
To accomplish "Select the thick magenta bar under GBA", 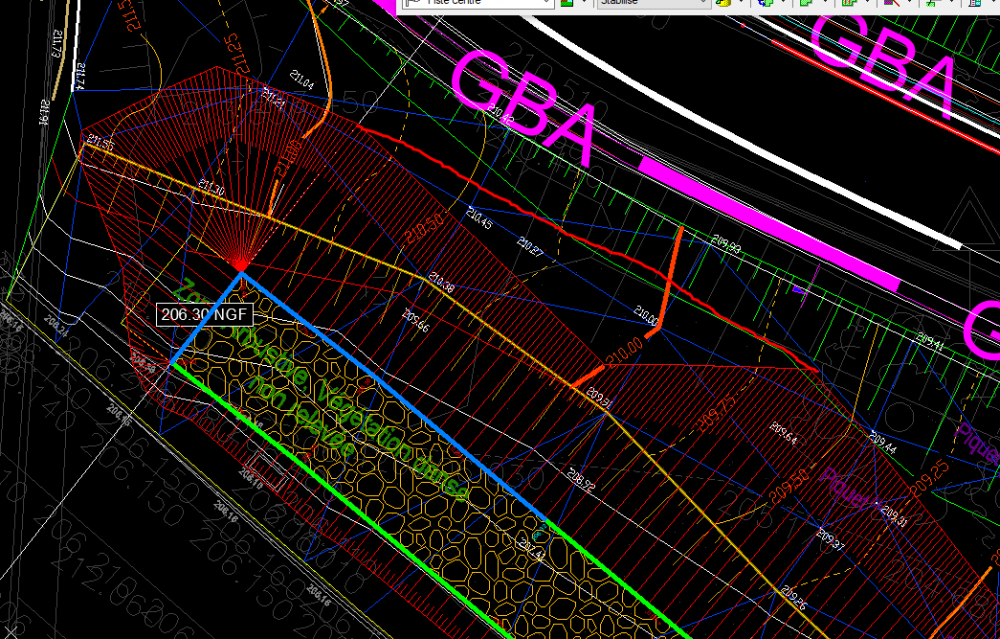I will tap(769, 224).
